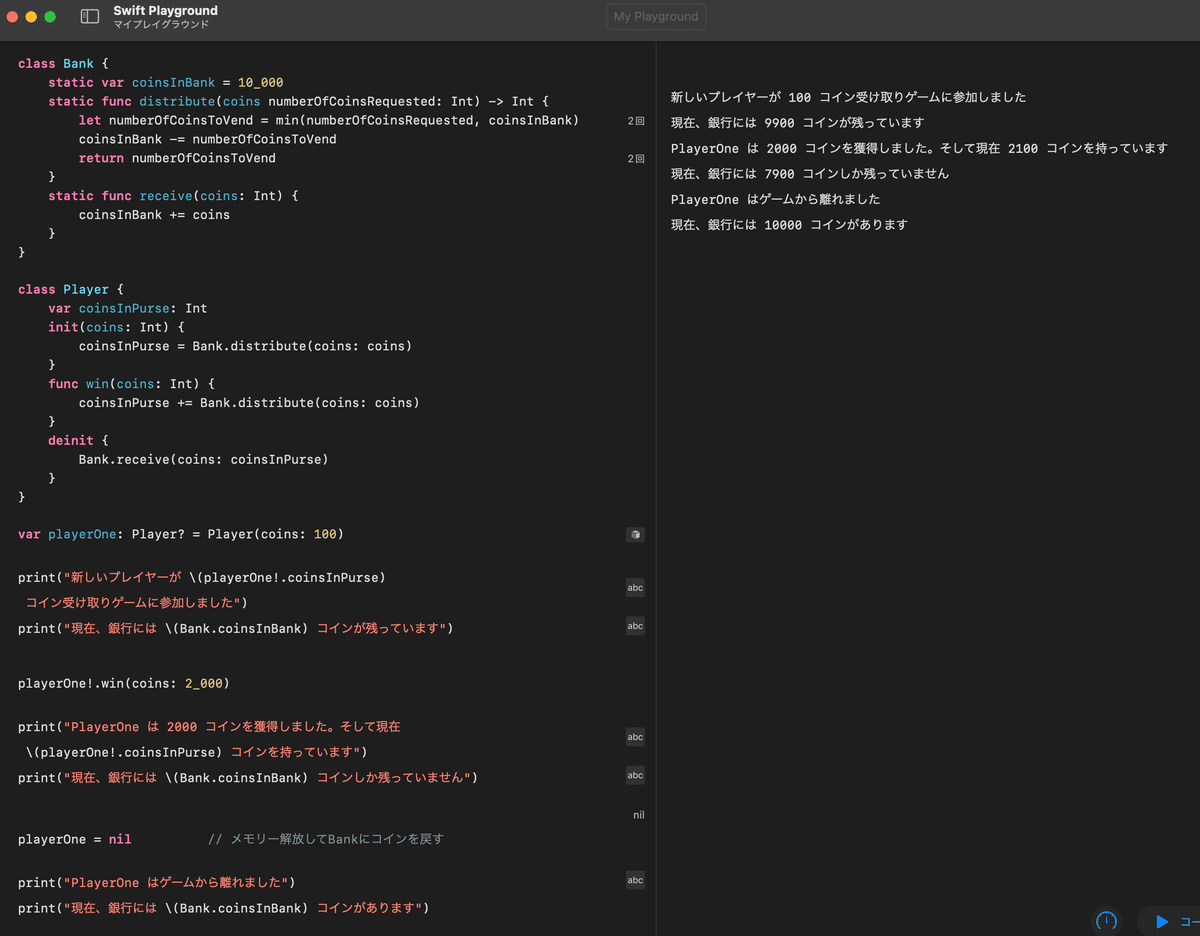Open the execution speed gauge icon
The image size is (1200, 936).
(1106, 921)
